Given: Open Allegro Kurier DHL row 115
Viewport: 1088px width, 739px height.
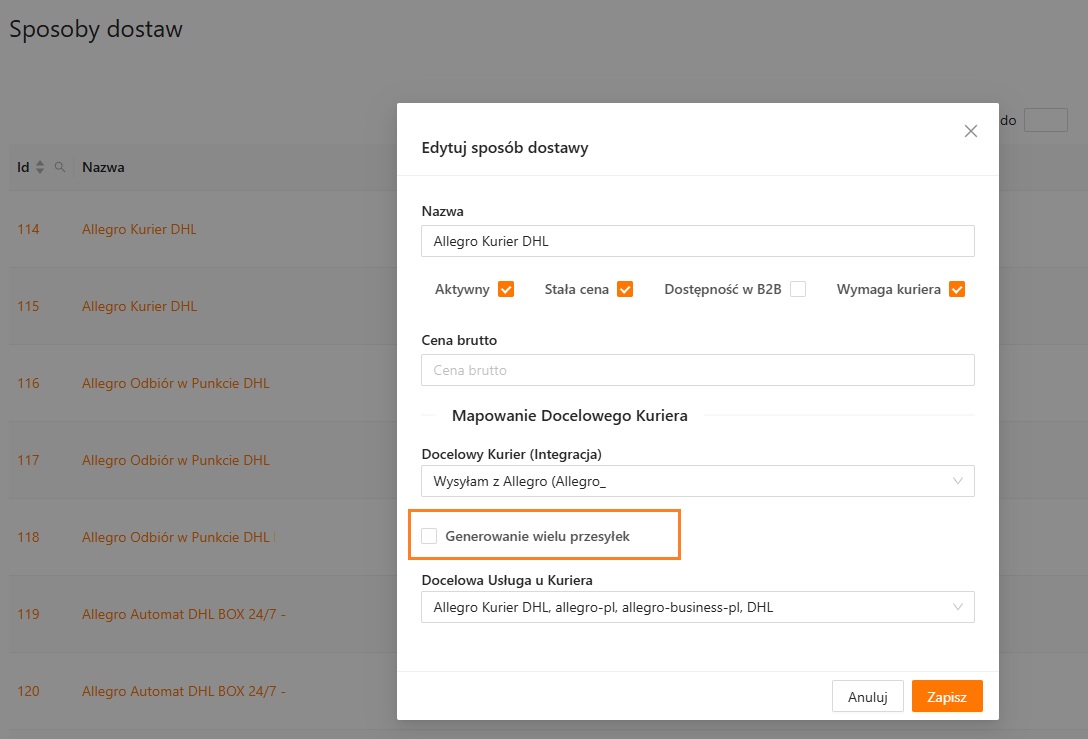Looking at the screenshot, I should pos(139,306).
